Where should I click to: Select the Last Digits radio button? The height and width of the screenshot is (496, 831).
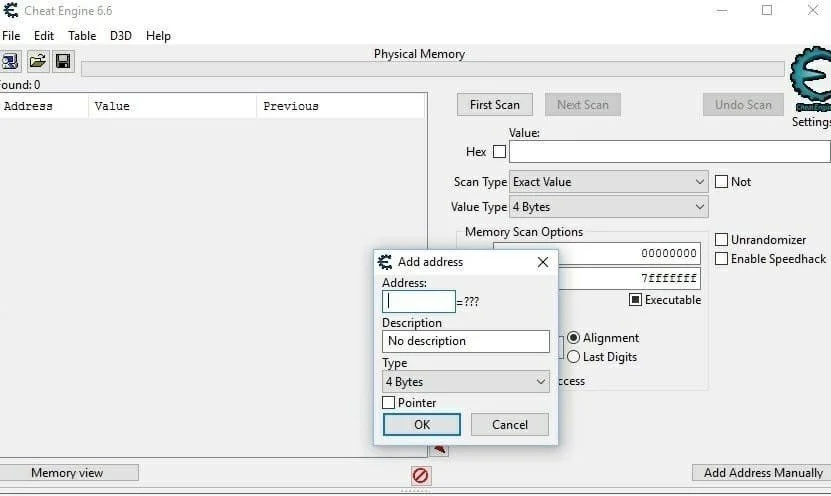pyautogui.click(x=573, y=357)
